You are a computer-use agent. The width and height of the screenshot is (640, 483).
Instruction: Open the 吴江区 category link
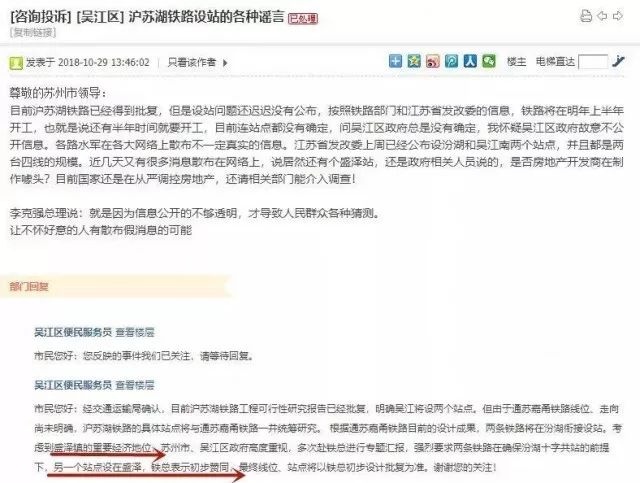[100, 17]
